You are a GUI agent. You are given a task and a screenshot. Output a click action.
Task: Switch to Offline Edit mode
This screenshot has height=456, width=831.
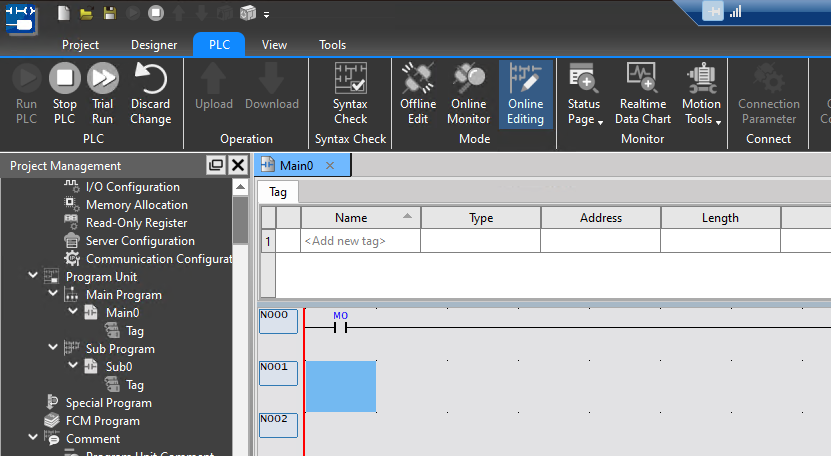tap(418, 93)
